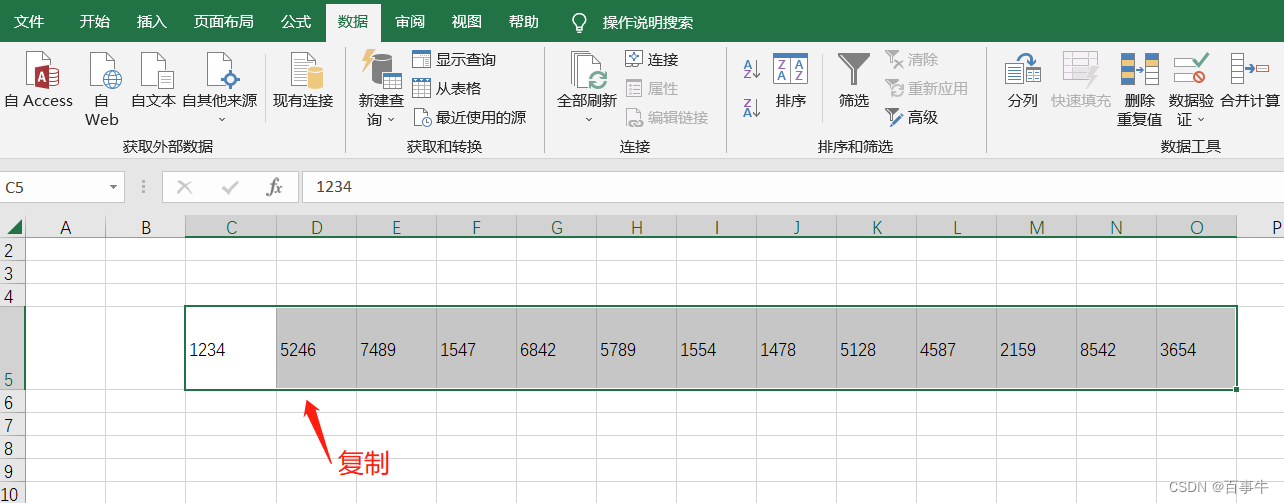1284x503 pixels.
Task: Click cell containing 6842
Action: tap(557, 348)
